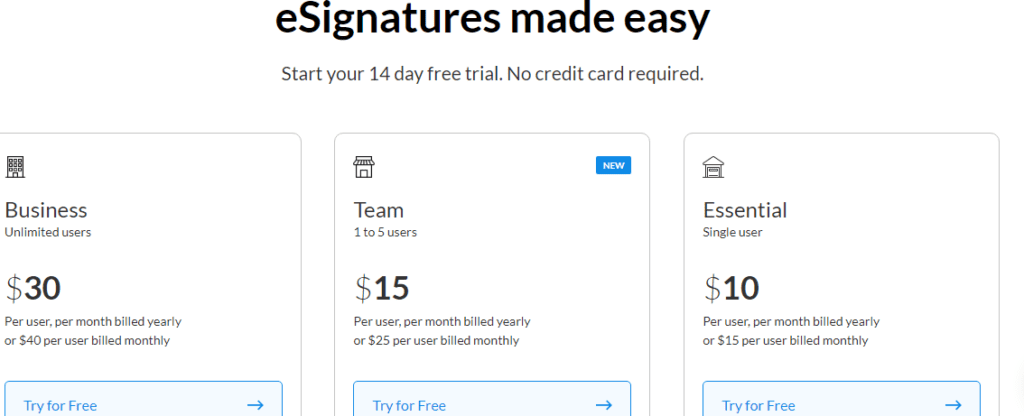Click the Business plan office building icon
This screenshot has width=1024, height=416.
point(15,167)
